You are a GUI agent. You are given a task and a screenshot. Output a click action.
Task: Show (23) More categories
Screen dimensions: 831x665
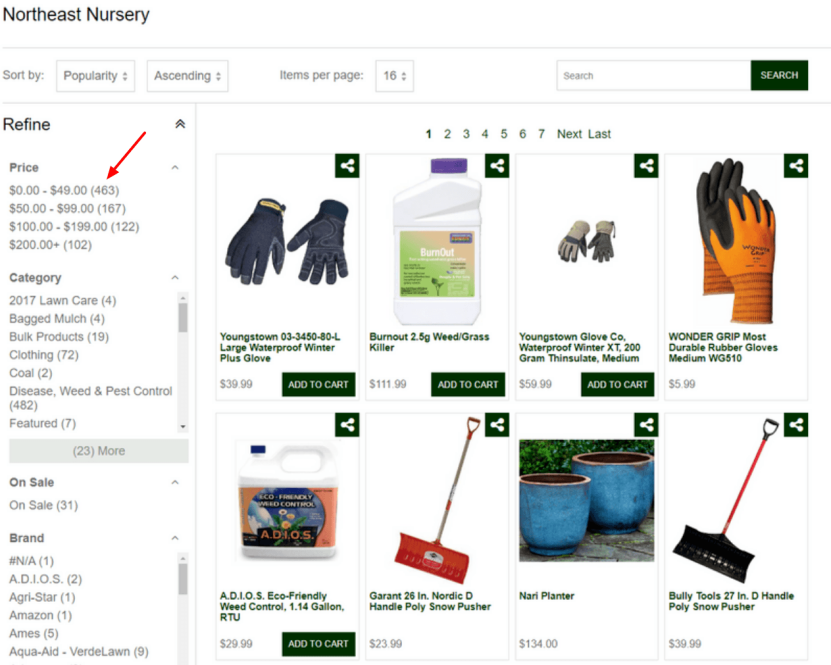coord(99,451)
